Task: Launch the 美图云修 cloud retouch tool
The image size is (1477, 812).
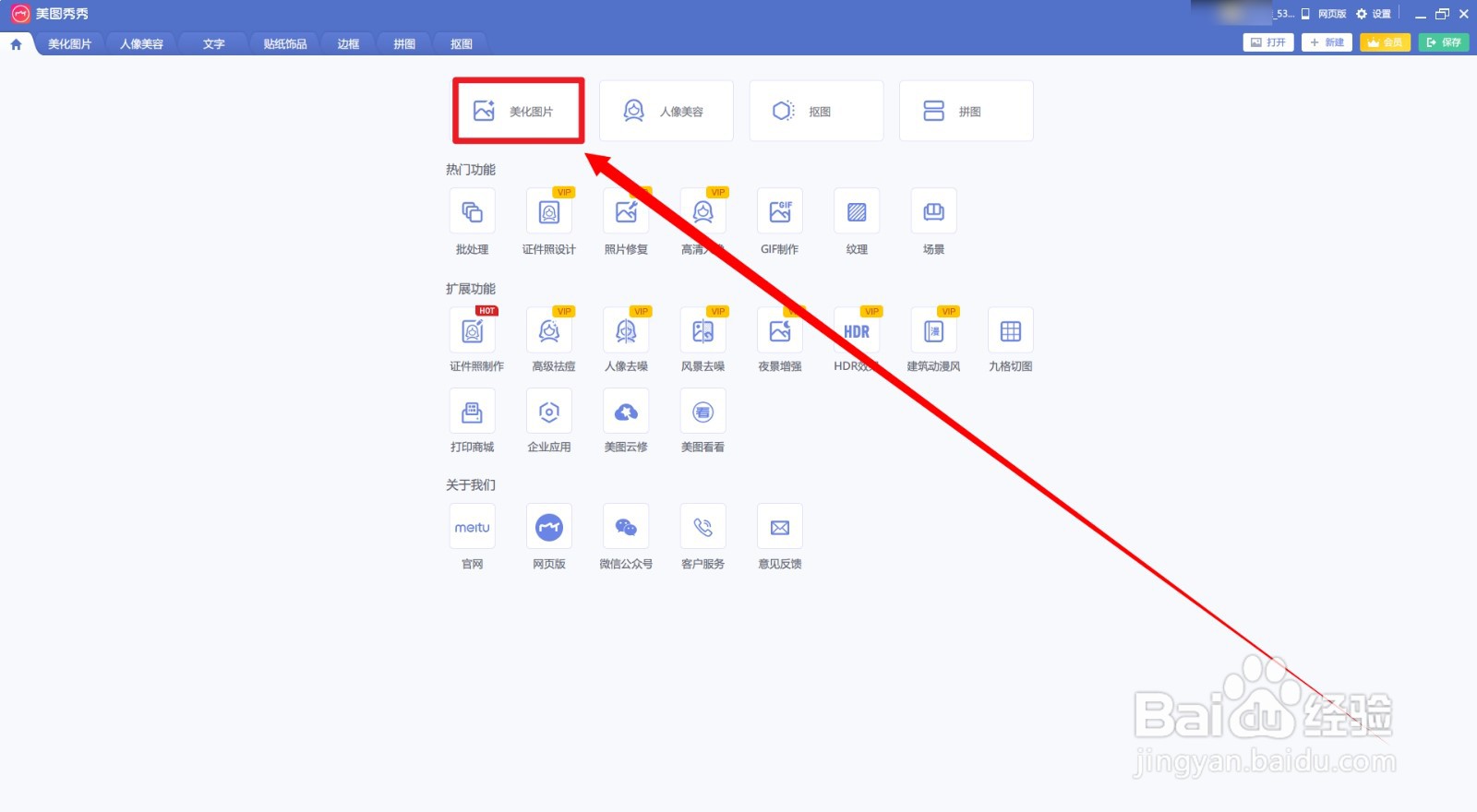Action: point(626,412)
